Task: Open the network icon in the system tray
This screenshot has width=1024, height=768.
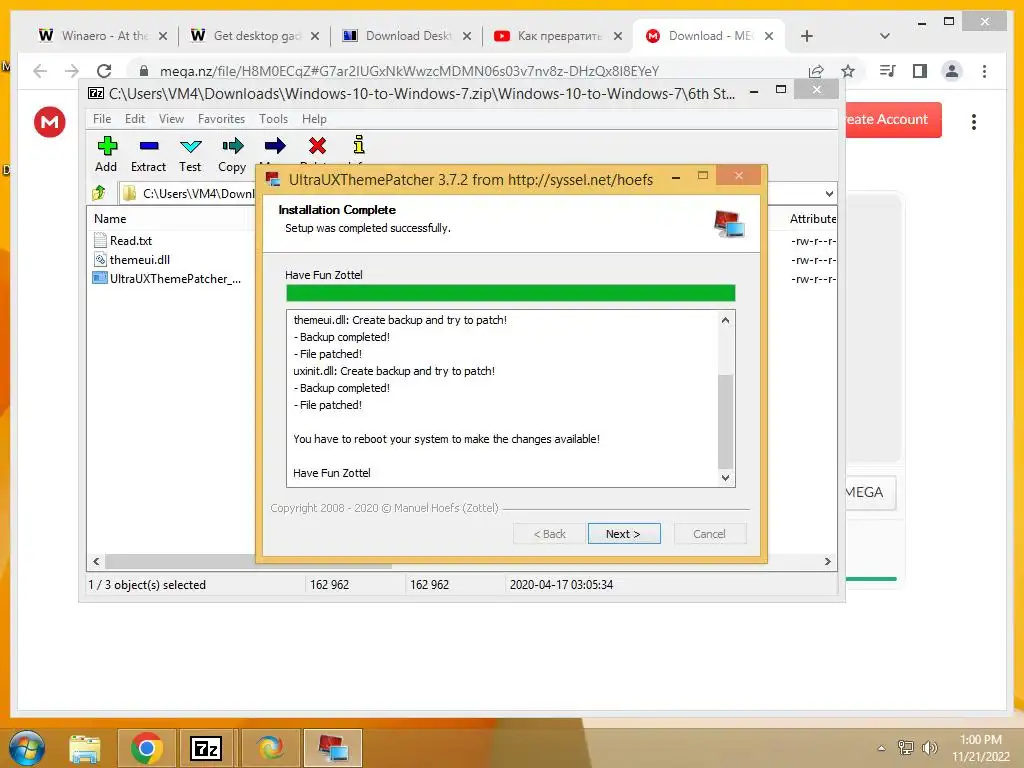Action: [906, 748]
